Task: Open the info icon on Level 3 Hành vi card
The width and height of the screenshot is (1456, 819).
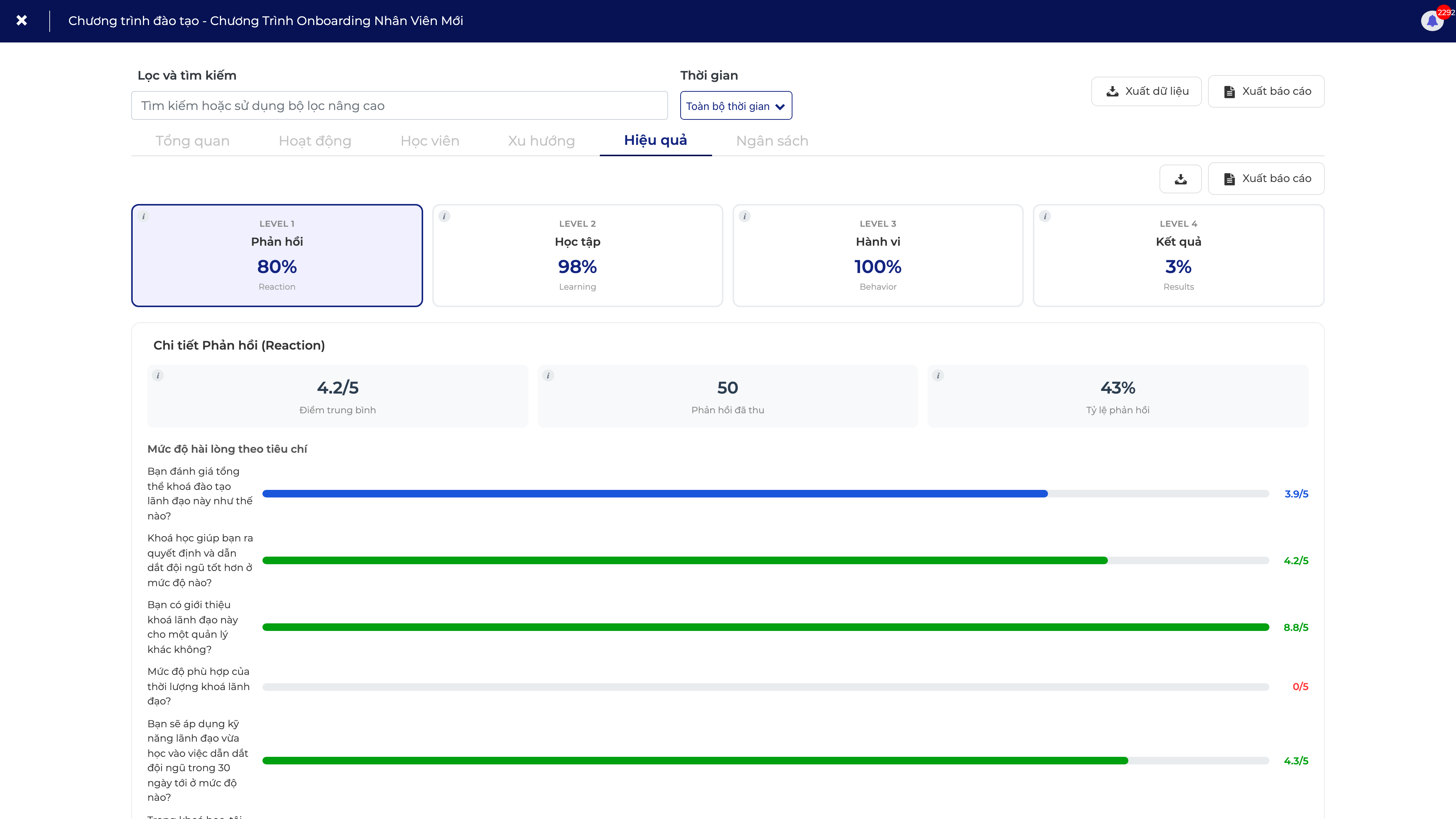Action: click(744, 216)
